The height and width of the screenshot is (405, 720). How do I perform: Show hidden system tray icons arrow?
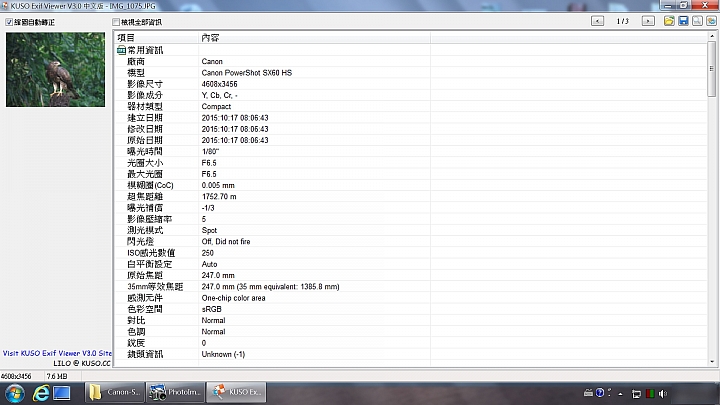coord(620,394)
